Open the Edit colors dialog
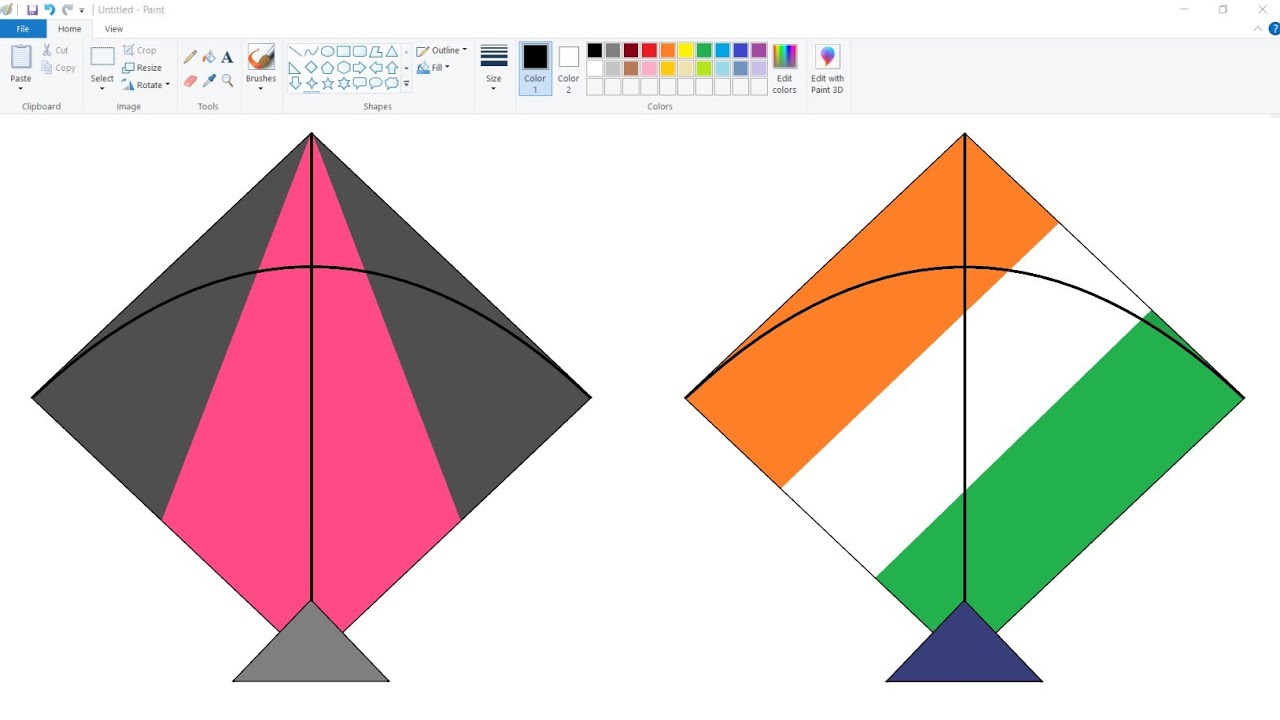1280x720 pixels. click(x=785, y=69)
